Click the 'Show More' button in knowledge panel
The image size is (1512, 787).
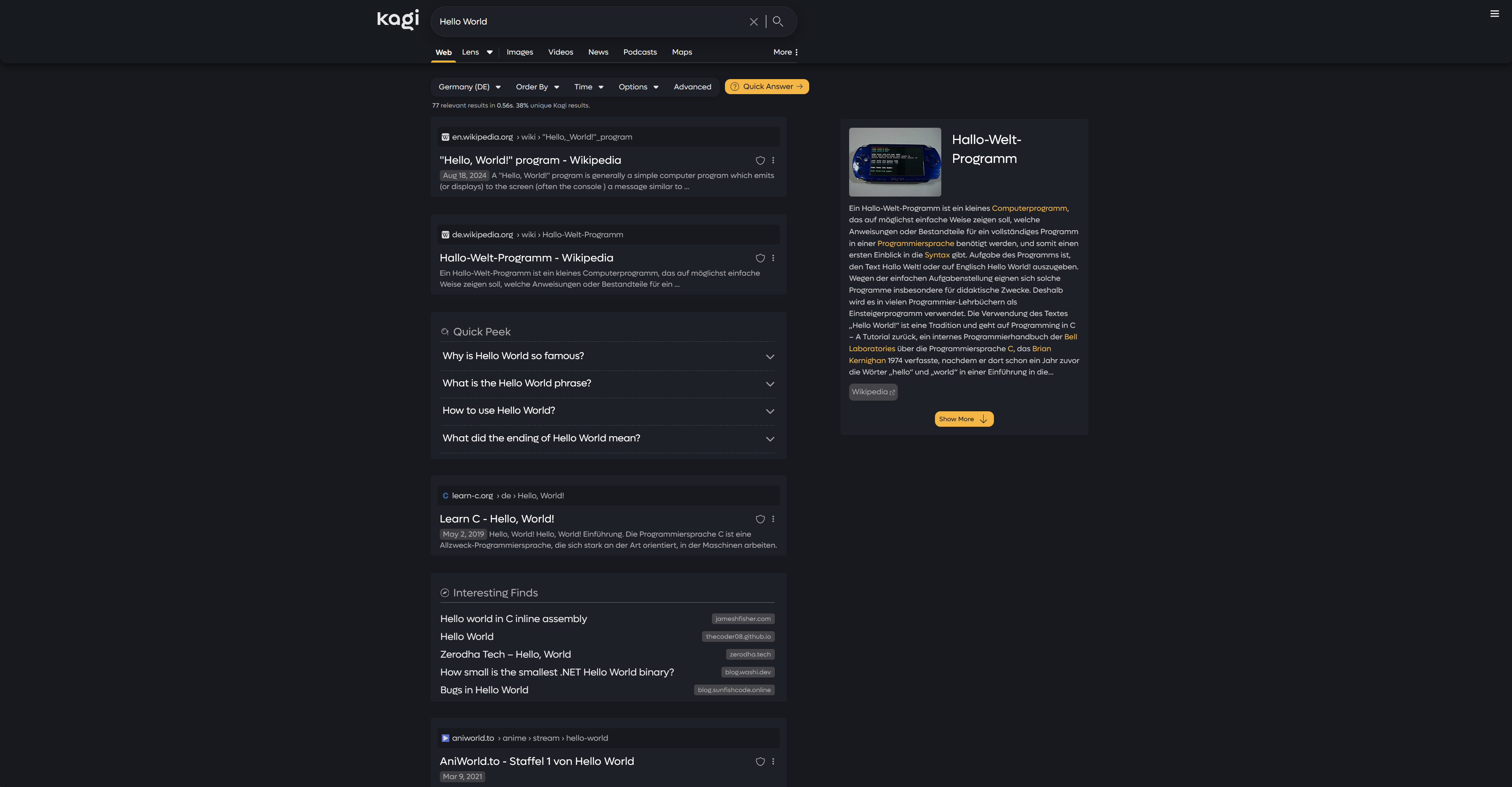[962, 418]
